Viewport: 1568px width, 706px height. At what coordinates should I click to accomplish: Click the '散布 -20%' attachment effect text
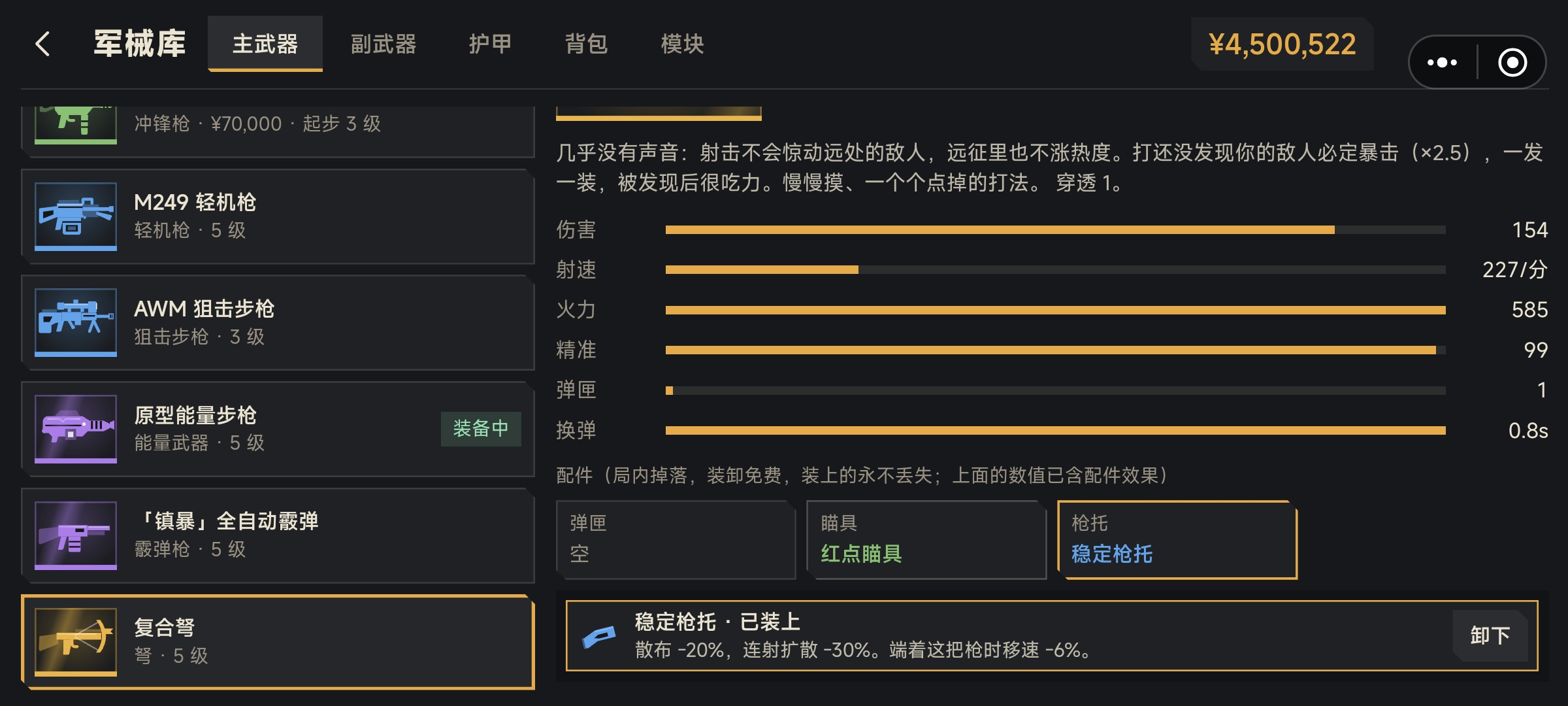pyautogui.click(x=679, y=650)
